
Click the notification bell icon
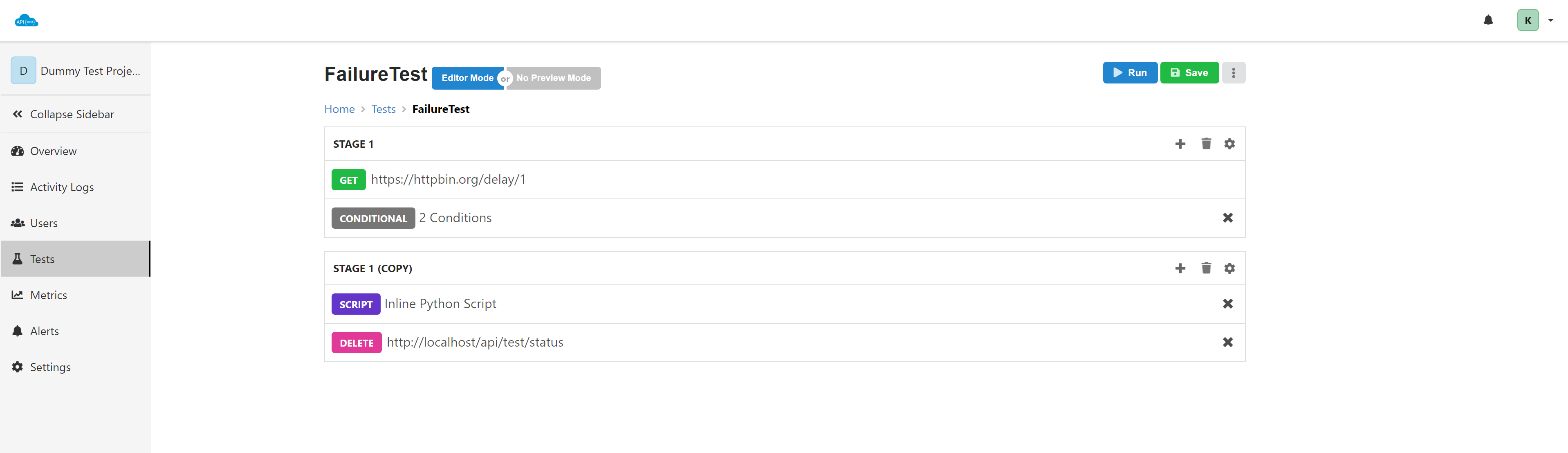[x=1487, y=20]
